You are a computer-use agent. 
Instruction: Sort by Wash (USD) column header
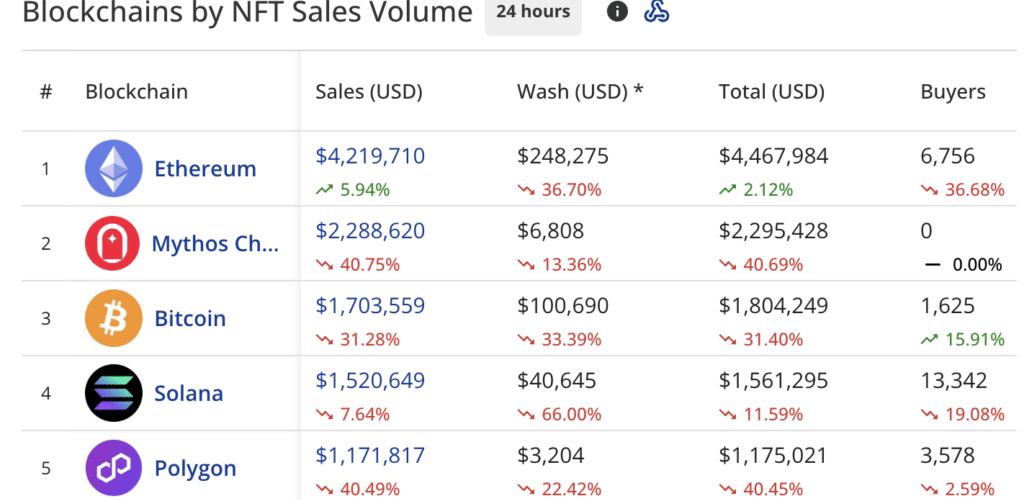click(x=580, y=92)
